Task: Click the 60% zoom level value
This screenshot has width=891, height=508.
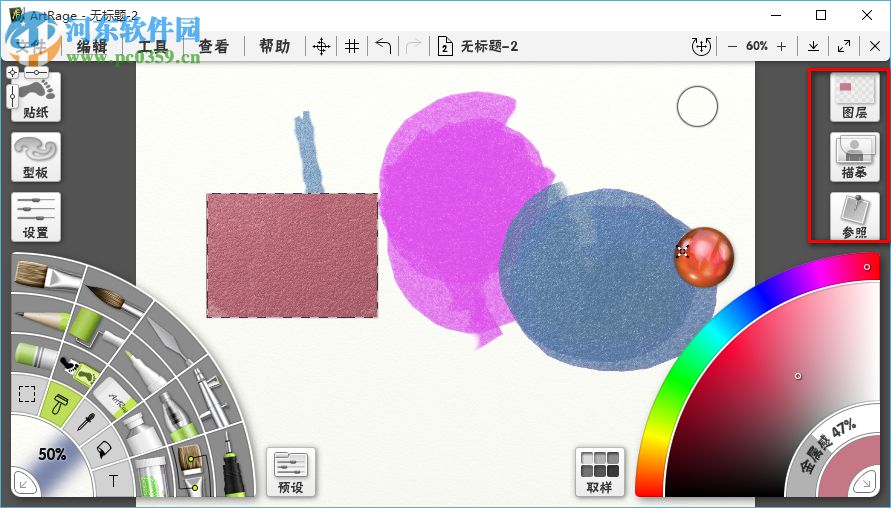Action: (757, 46)
